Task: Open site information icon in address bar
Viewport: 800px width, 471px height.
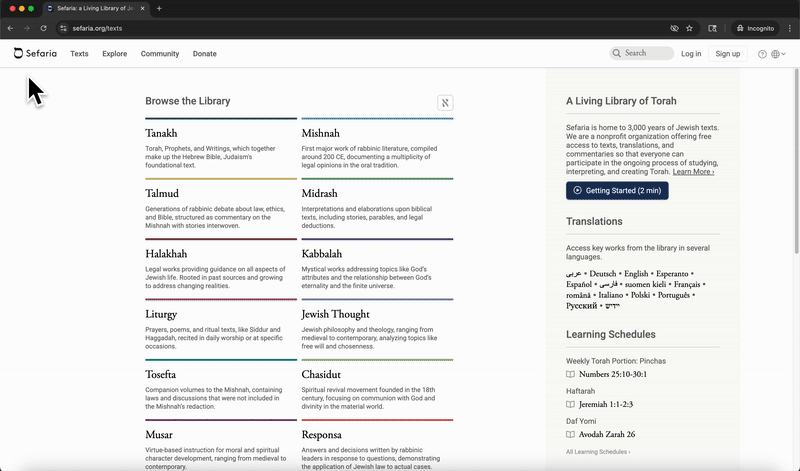Action: [x=63, y=29]
